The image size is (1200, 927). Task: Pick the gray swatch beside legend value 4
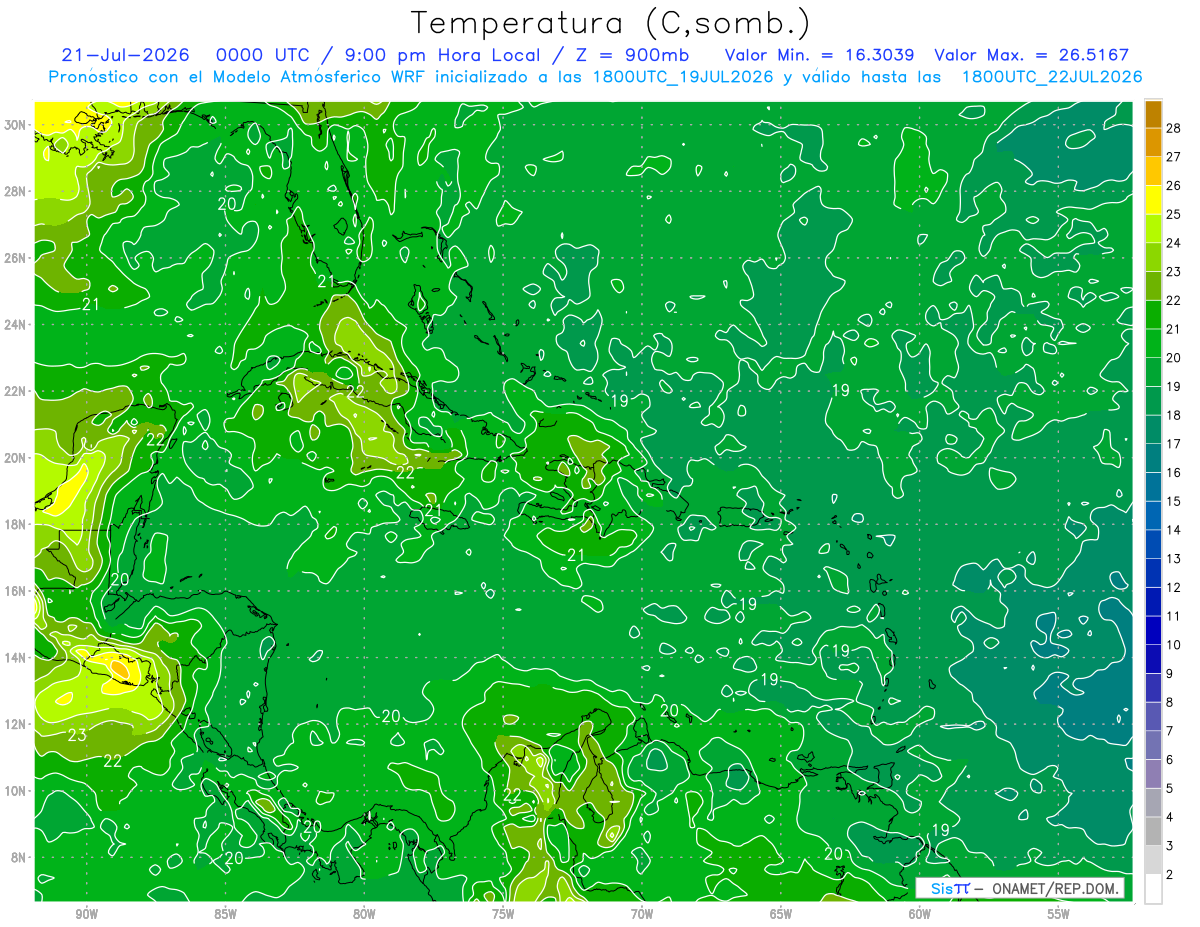pyautogui.click(x=1153, y=831)
